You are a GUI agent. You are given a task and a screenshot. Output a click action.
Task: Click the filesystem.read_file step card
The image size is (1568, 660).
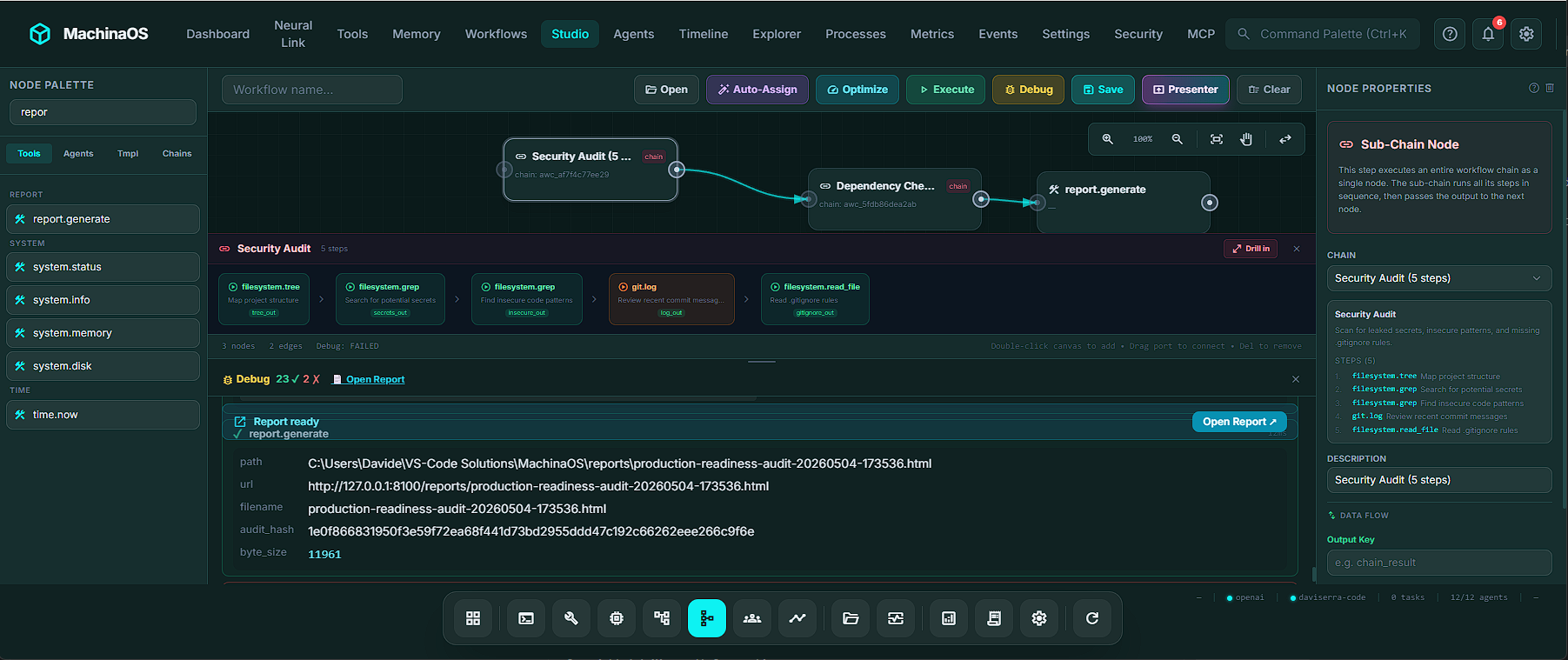[x=815, y=299]
